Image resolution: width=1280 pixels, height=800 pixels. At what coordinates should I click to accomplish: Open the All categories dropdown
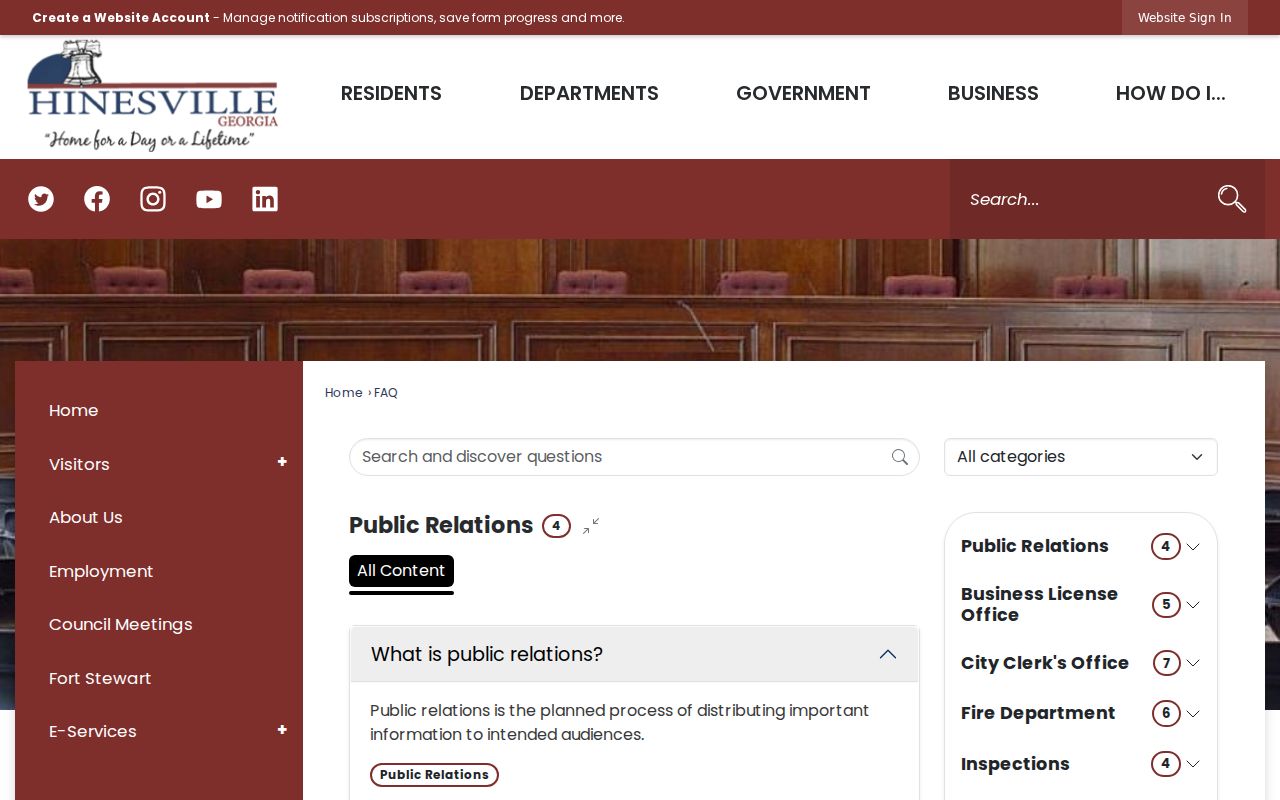click(x=1081, y=457)
